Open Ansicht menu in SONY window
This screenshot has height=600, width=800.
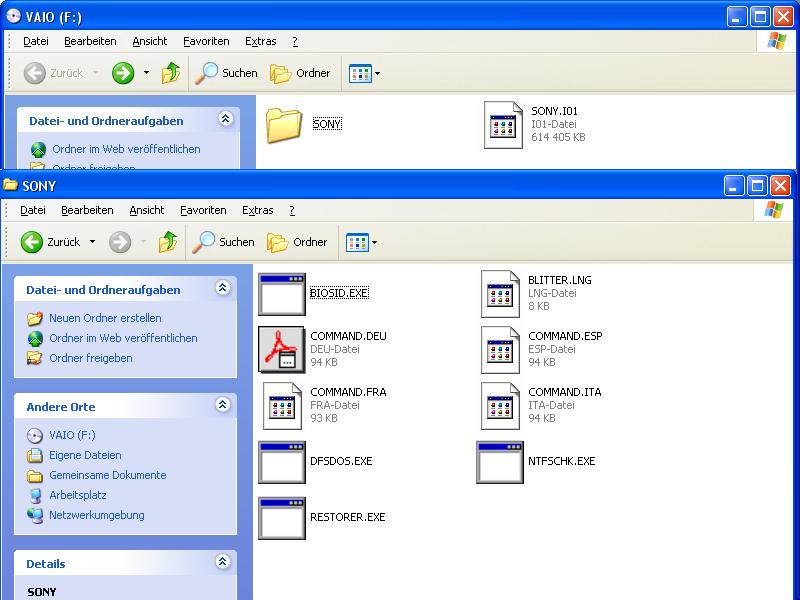[147, 210]
